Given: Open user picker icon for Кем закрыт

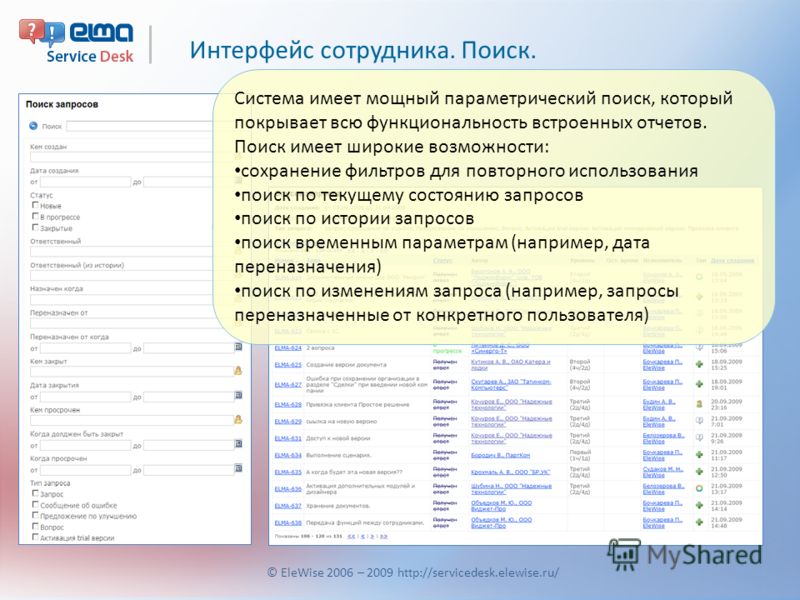Looking at the screenshot, I should [238, 371].
